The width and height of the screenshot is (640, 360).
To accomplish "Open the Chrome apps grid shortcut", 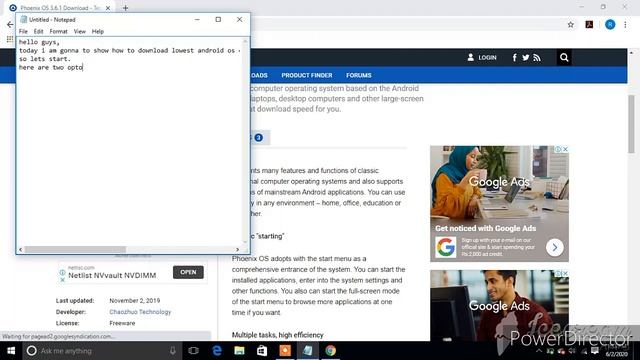I will coord(10,39).
